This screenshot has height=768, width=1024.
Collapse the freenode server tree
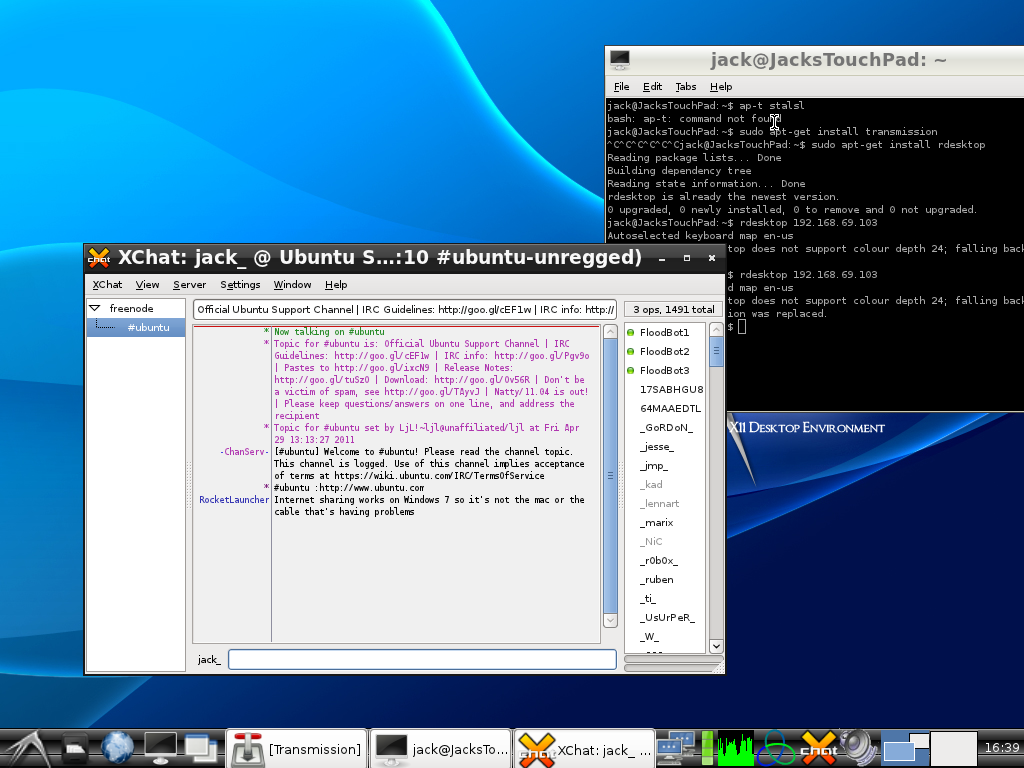95,308
